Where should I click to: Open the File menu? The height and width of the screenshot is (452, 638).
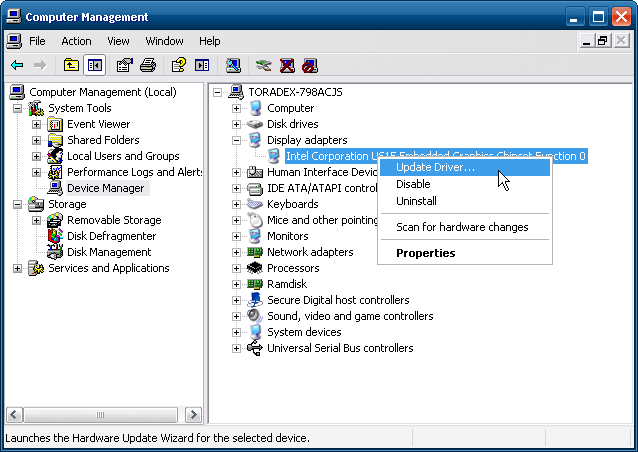coord(37,41)
